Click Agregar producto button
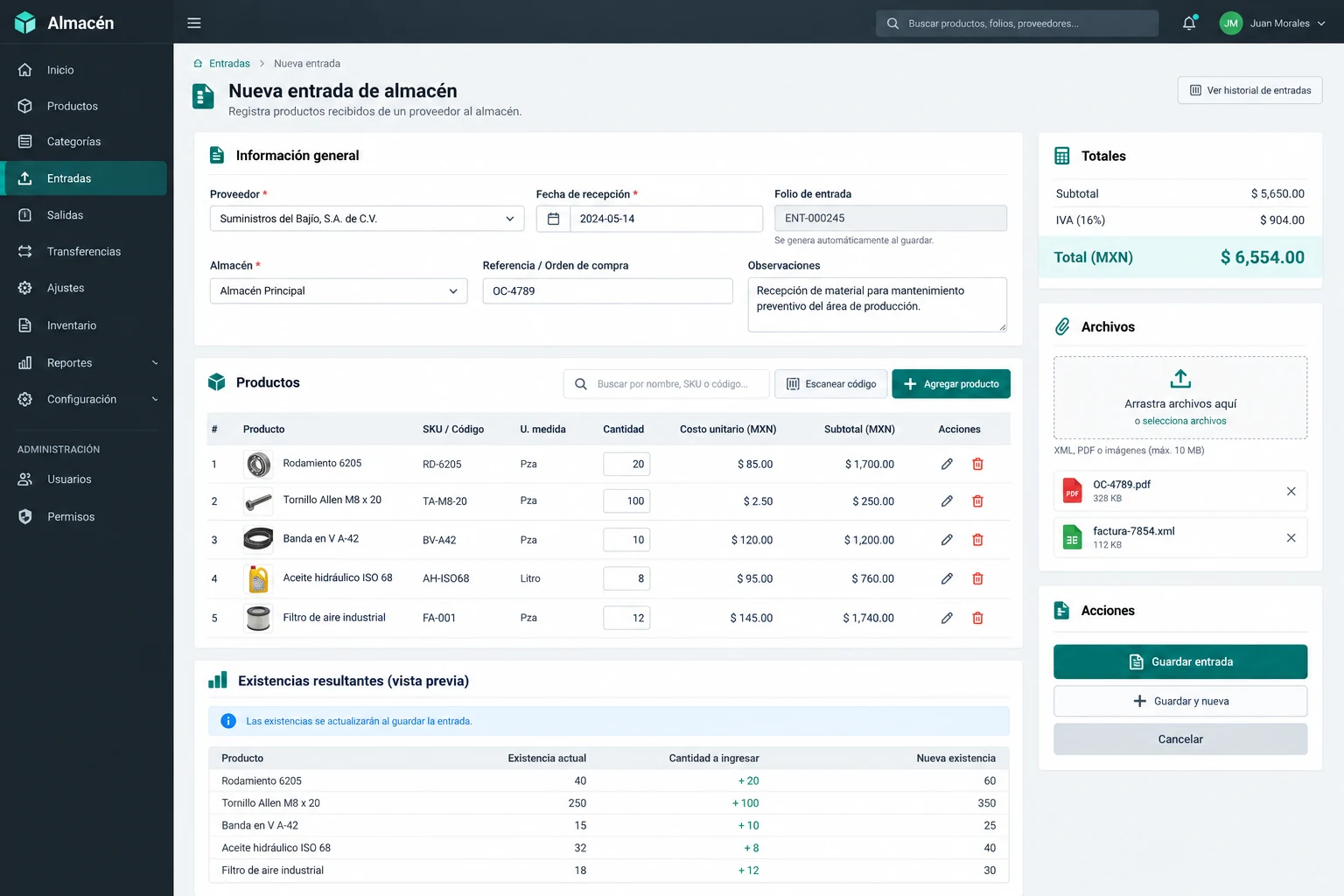 951,384
